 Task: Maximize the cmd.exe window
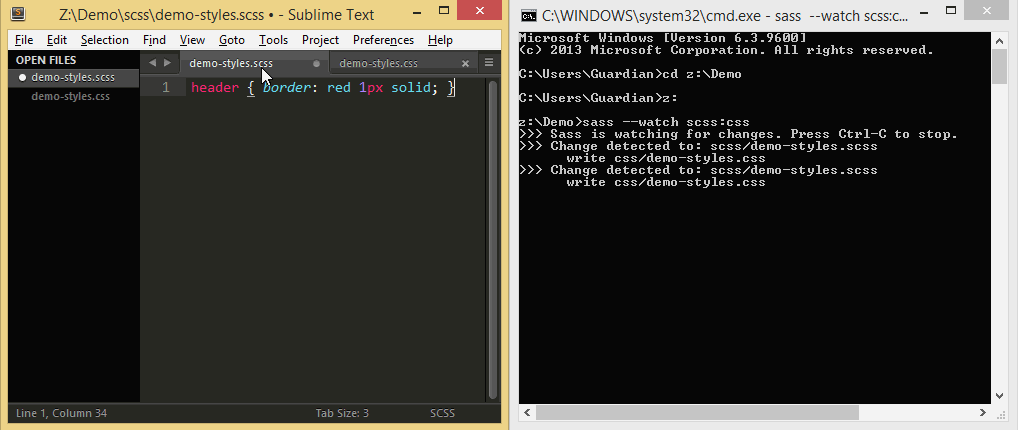[950, 11]
